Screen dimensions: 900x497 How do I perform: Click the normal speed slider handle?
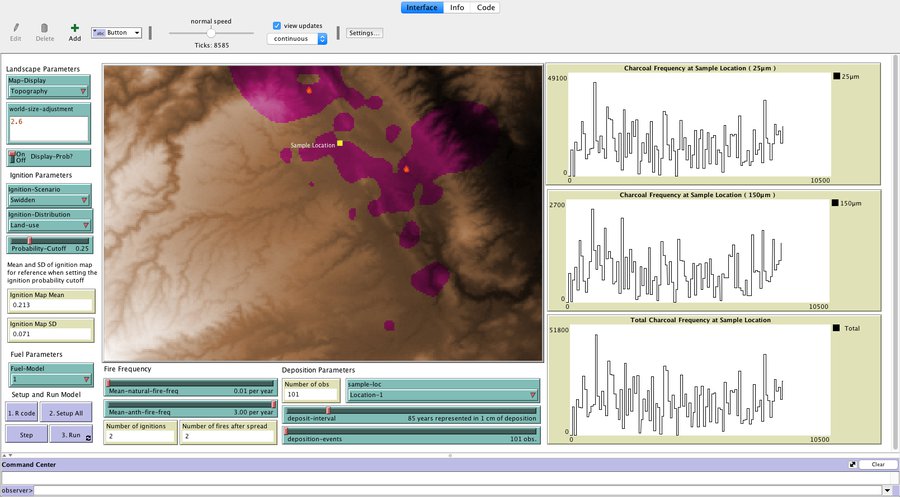click(211, 33)
